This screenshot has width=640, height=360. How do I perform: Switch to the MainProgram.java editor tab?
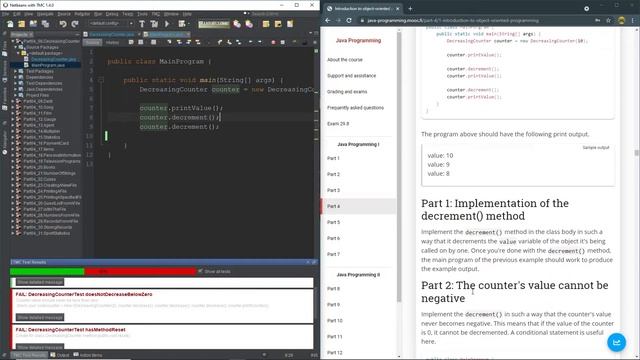tap(167, 35)
